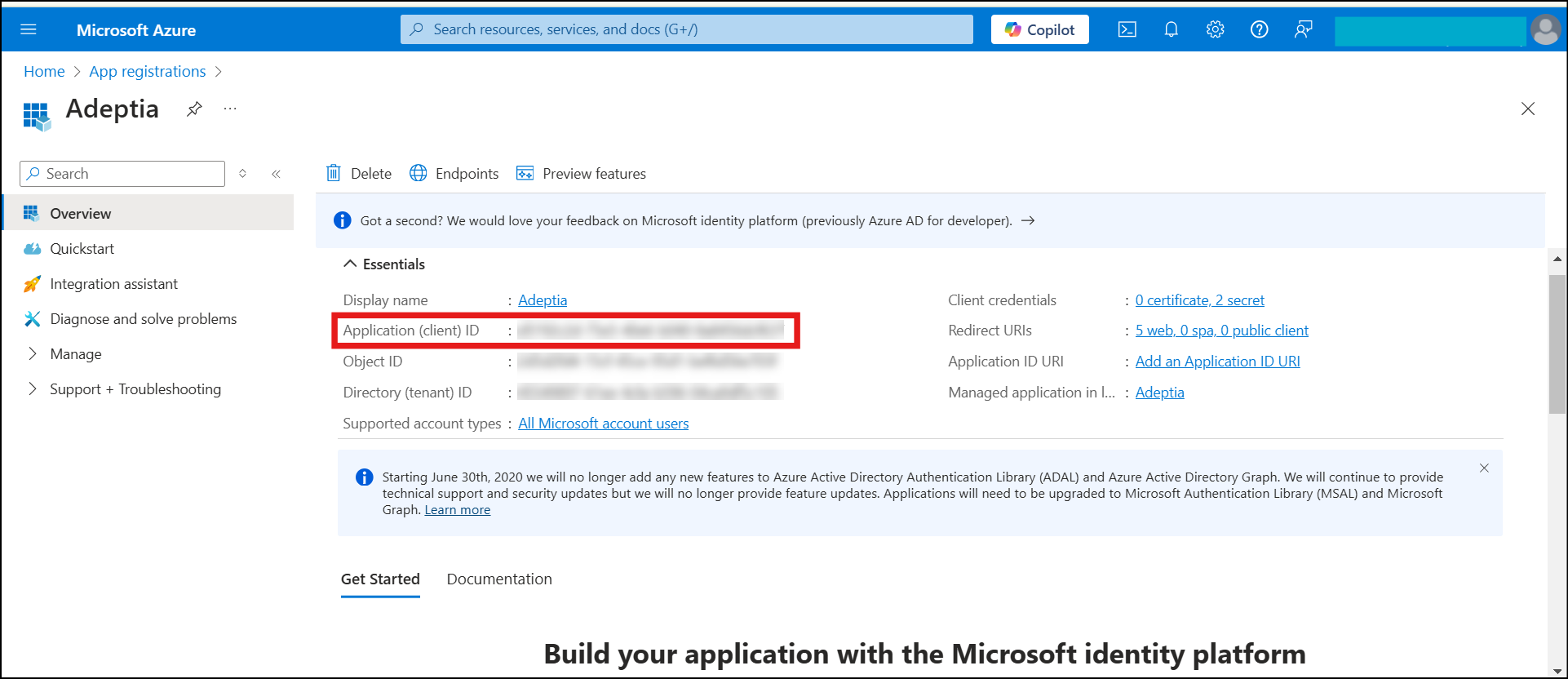Dismiss the ADAL deprecation notice

tap(1484, 468)
